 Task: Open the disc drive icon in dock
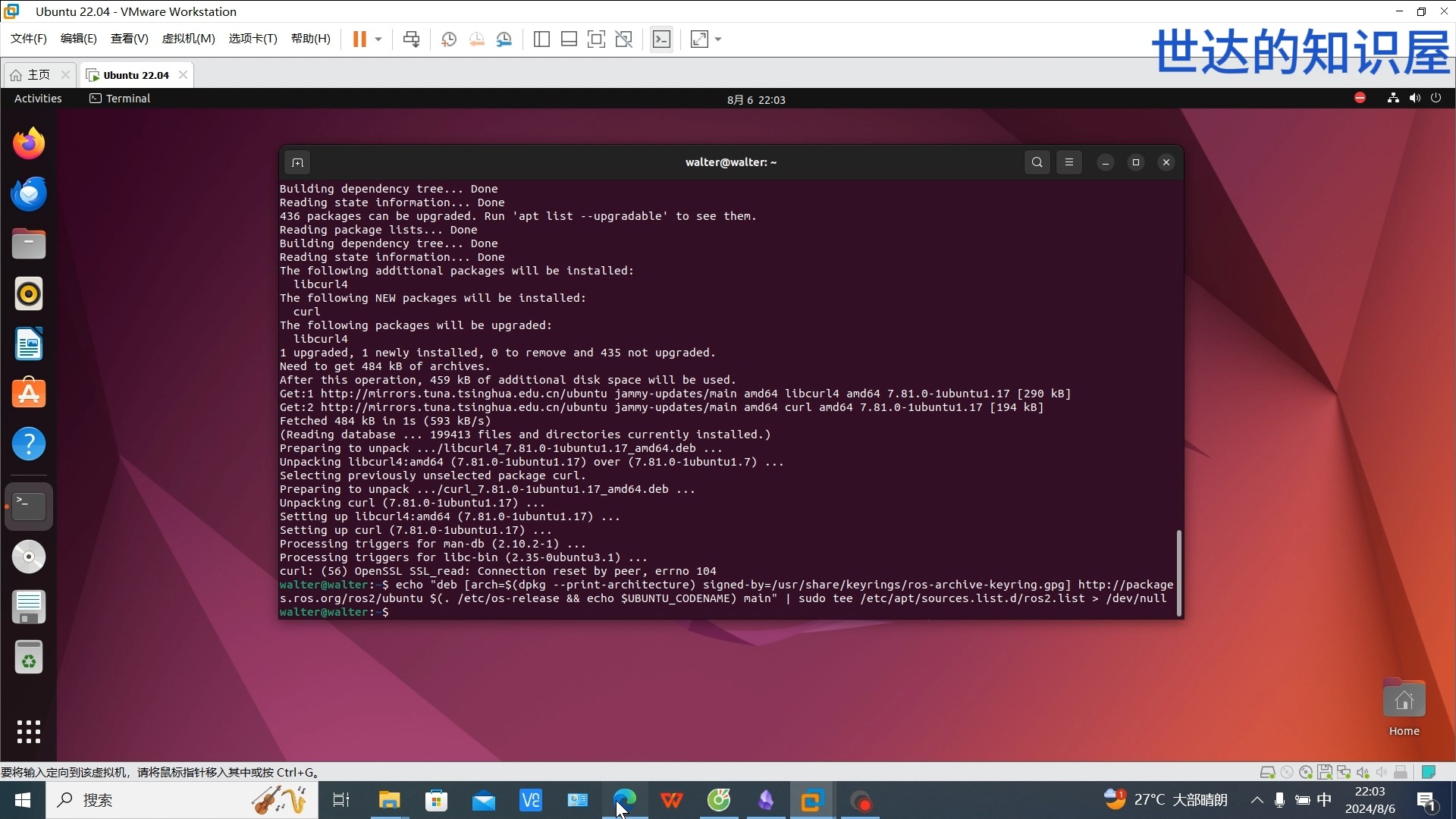[29, 557]
